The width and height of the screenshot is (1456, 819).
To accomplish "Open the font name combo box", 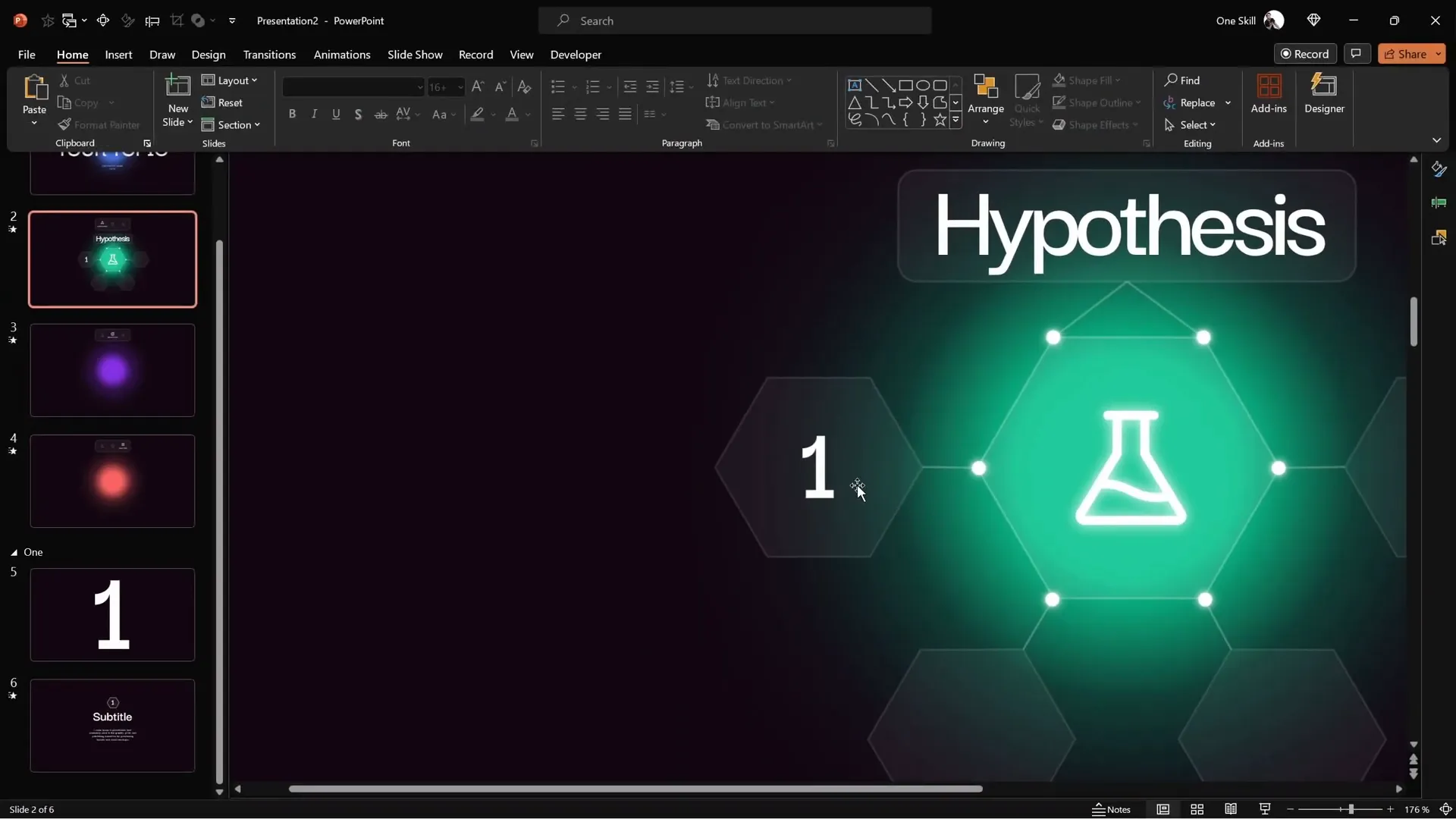I will tap(353, 87).
